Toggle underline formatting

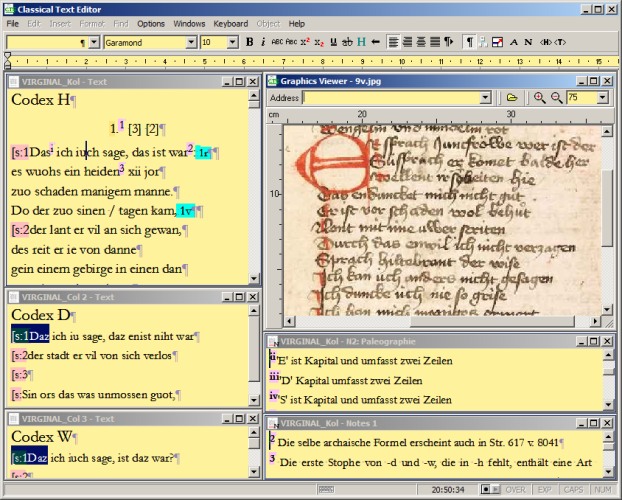334,42
